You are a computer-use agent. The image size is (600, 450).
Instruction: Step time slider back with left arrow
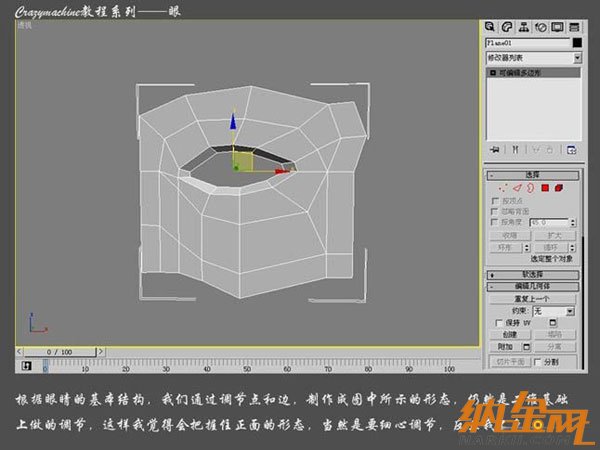(20, 351)
